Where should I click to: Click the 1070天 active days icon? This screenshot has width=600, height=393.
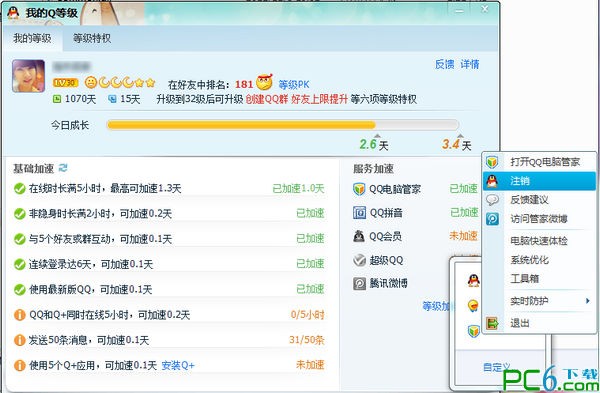(x=57, y=99)
